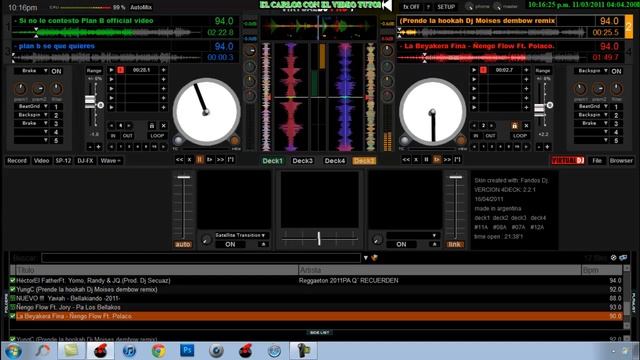Increase left deck pitch with plus button
This screenshot has width=640, height=360.
[x=98, y=147]
